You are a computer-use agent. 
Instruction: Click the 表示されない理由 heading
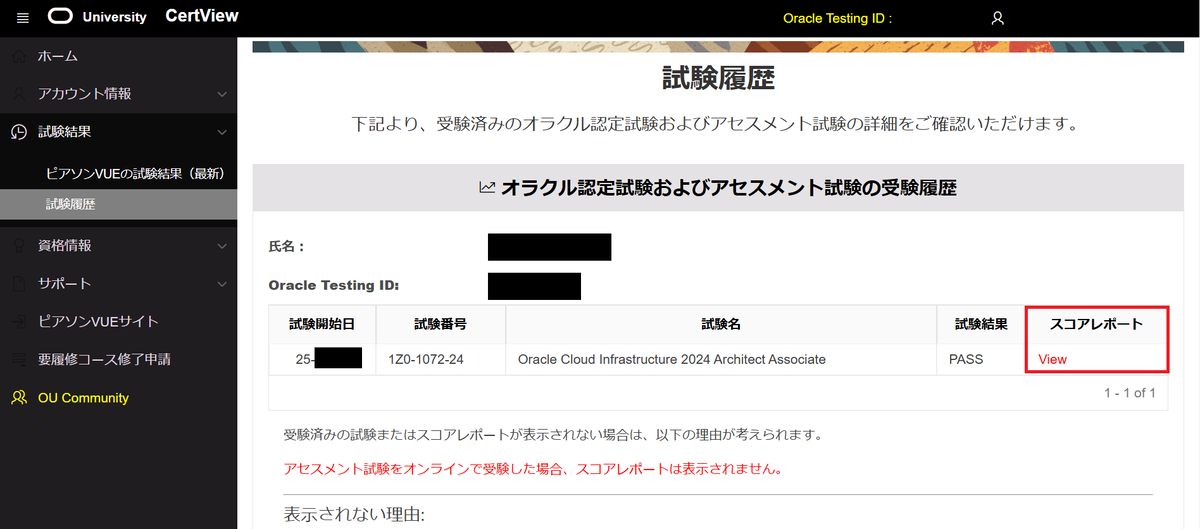[355, 515]
